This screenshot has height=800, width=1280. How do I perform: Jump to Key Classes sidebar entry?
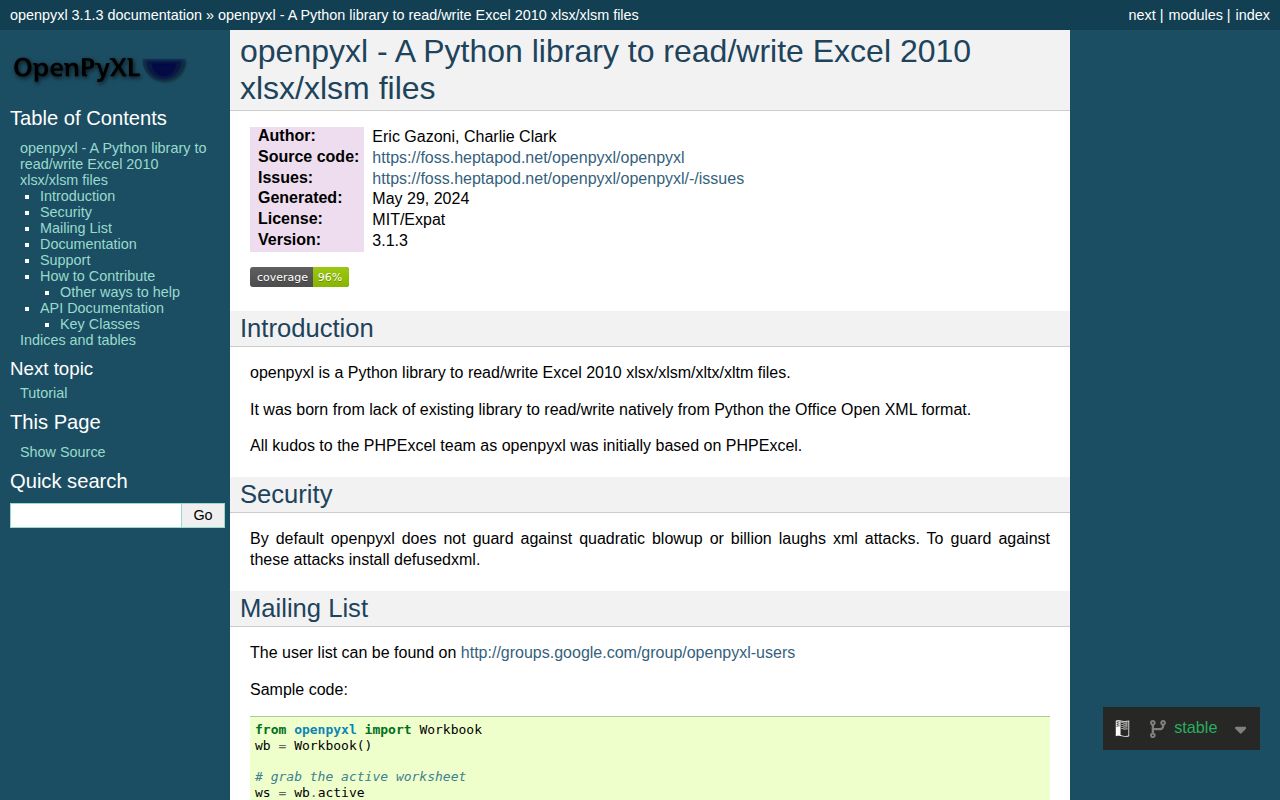[100, 324]
